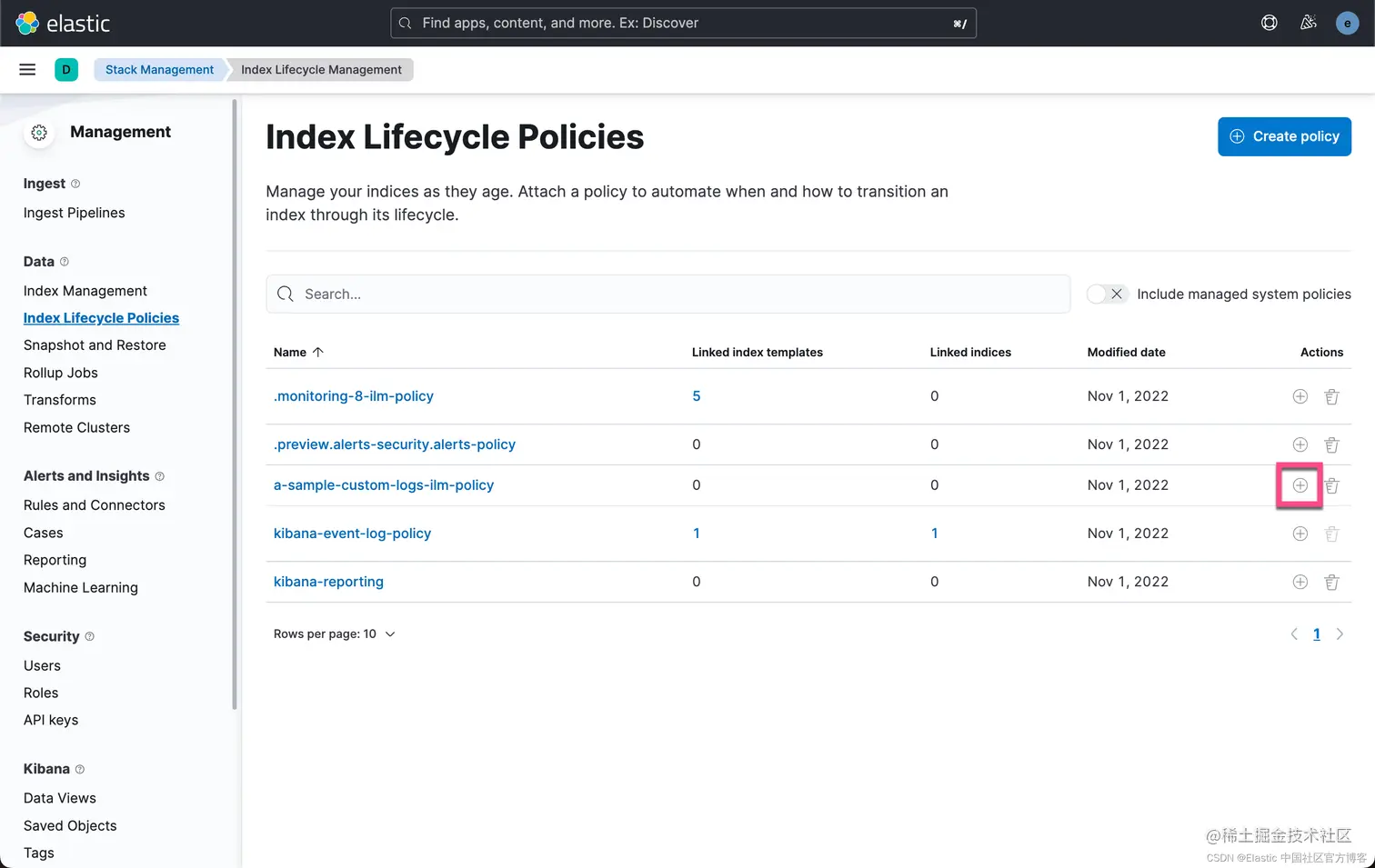1375x868 pixels.
Task: Add kibana-event-log-policy to index template
Action: (1300, 534)
